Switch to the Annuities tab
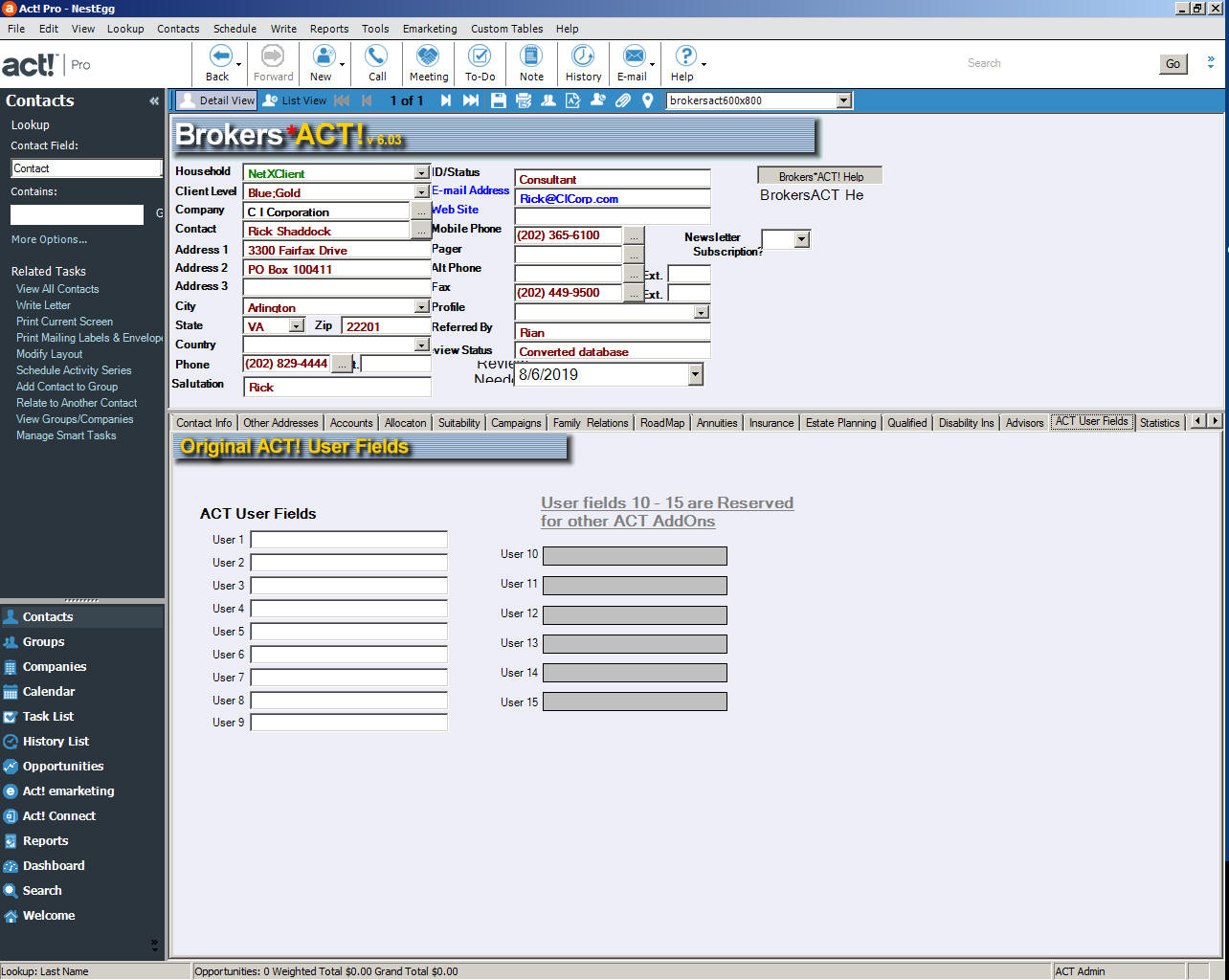The height and width of the screenshot is (980, 1229). (717, 423)
